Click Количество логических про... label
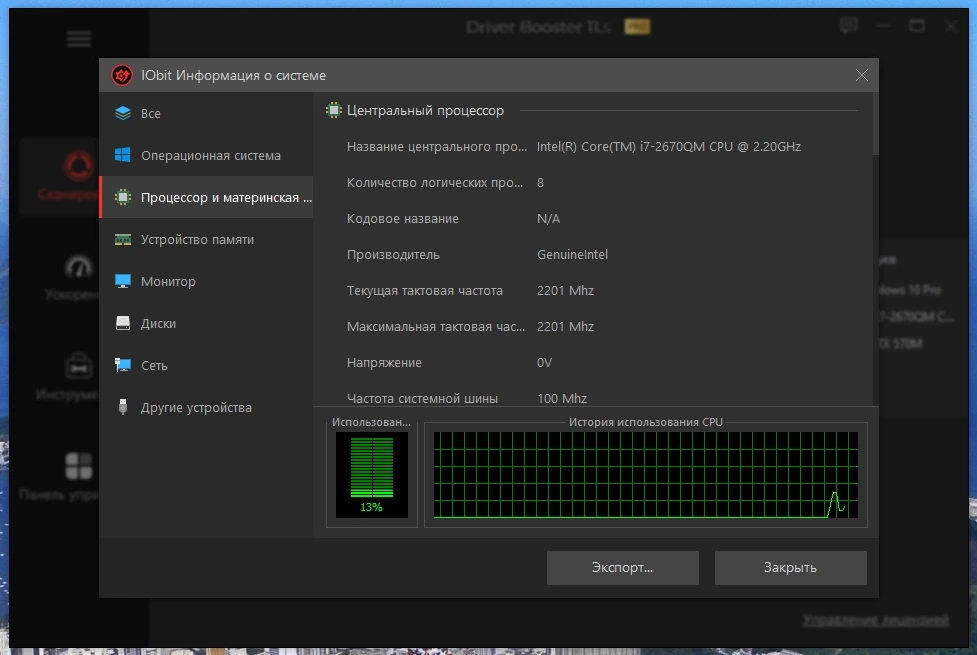The width and height of the screenshot is (977, 655). pos(435,183)
